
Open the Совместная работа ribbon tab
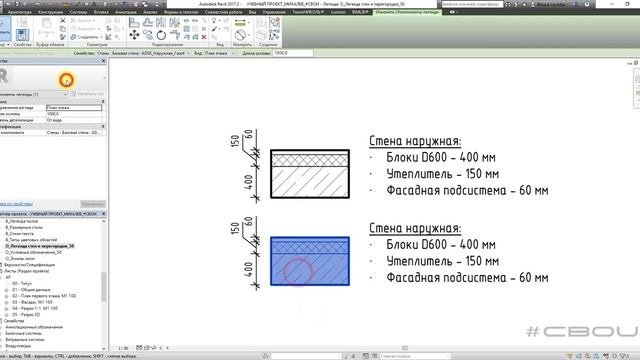(223, 12)
